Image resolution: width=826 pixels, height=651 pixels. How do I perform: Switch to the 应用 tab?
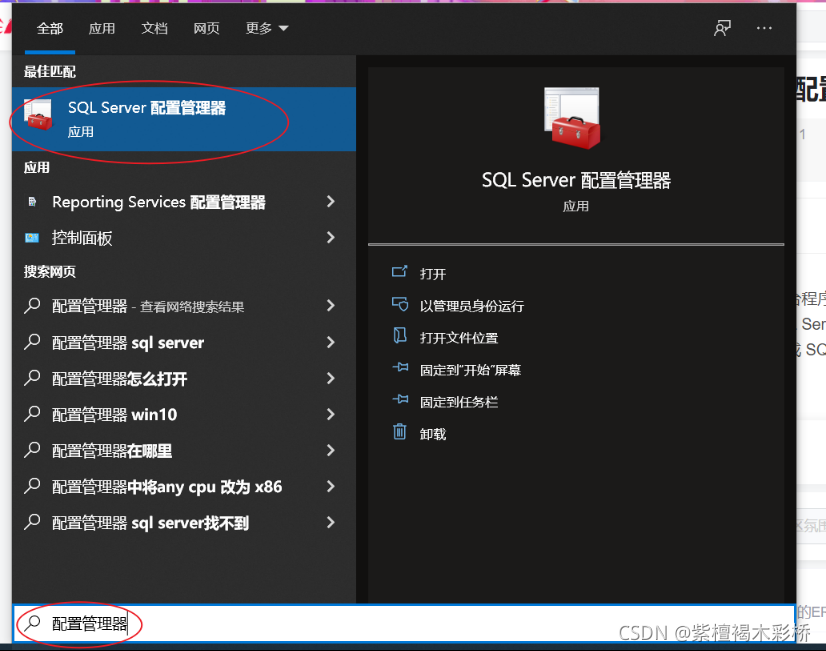102,28
